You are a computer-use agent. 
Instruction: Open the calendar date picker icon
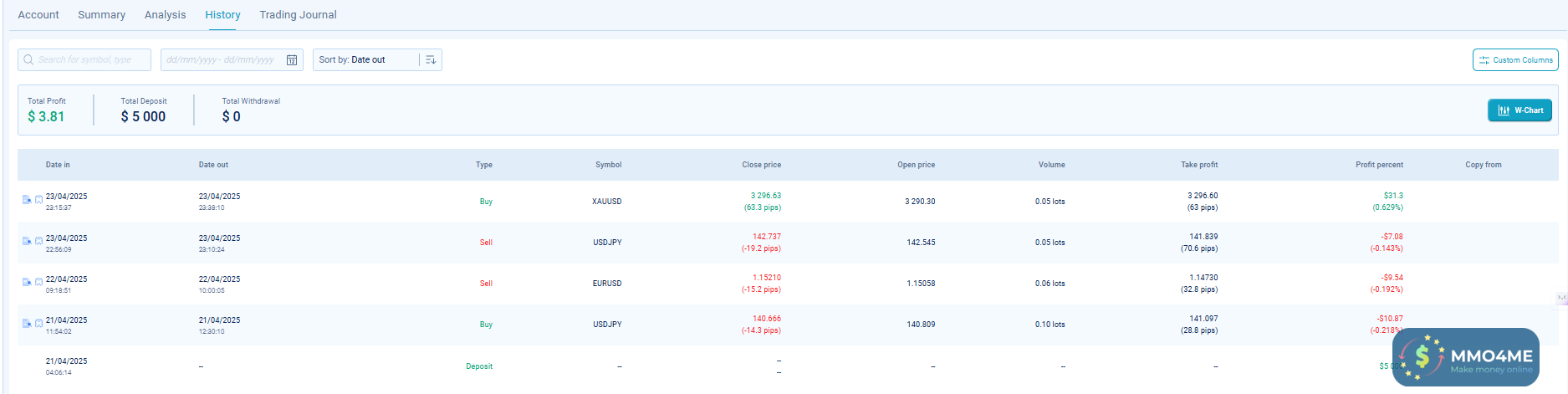[292, 60]
